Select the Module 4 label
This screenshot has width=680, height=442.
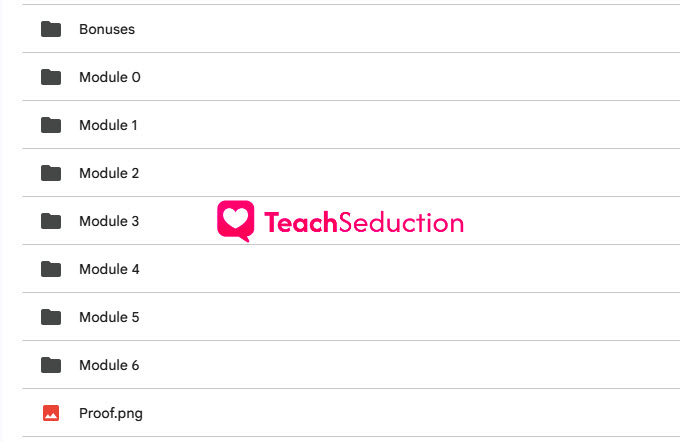109,269
